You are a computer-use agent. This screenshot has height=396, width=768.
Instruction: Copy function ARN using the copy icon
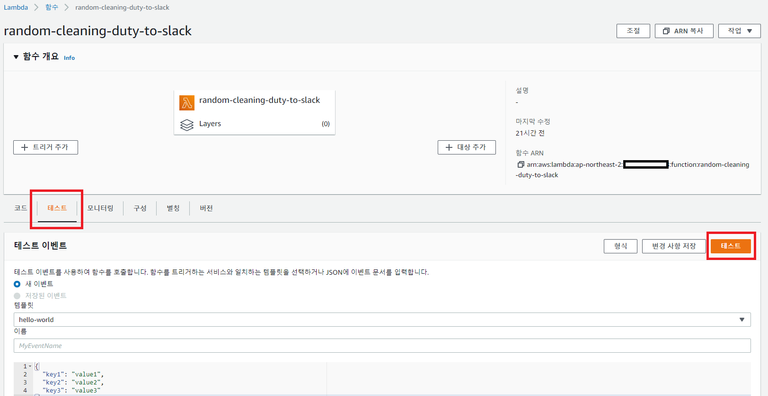tap(520, 165)
